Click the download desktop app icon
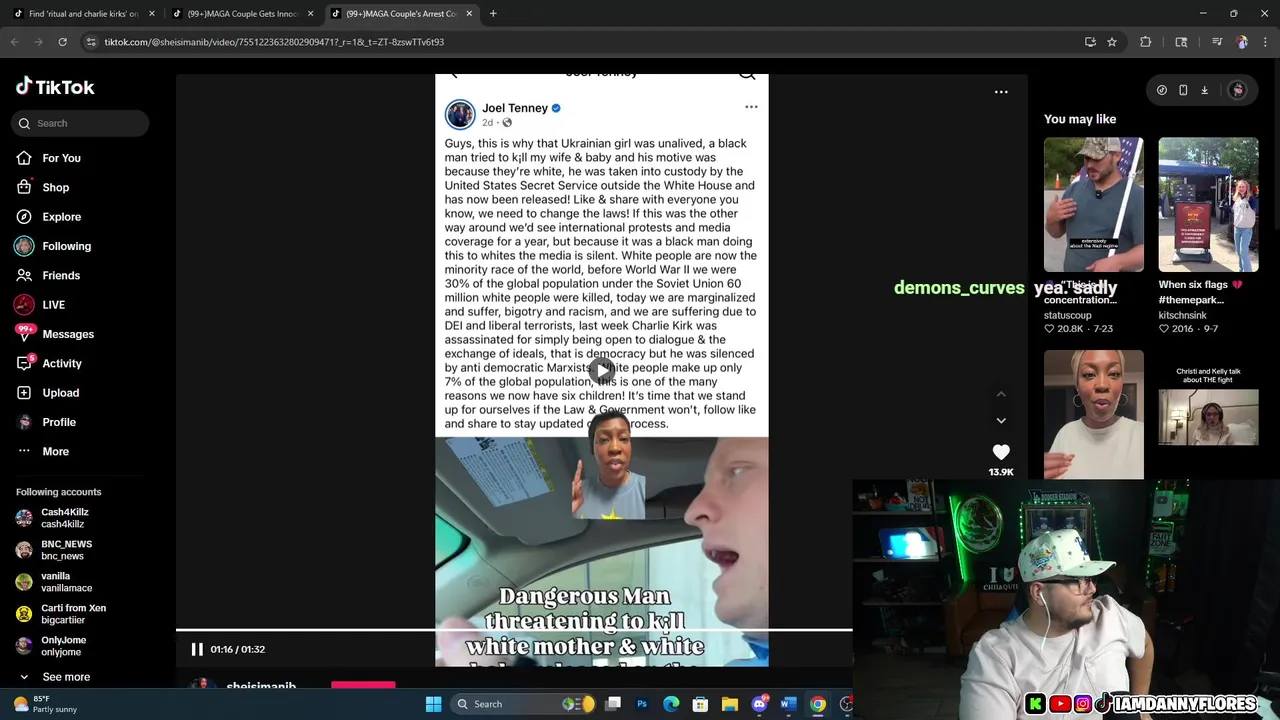The width and height of the screenshot is (1280, 720). (x=1205, y=90)
